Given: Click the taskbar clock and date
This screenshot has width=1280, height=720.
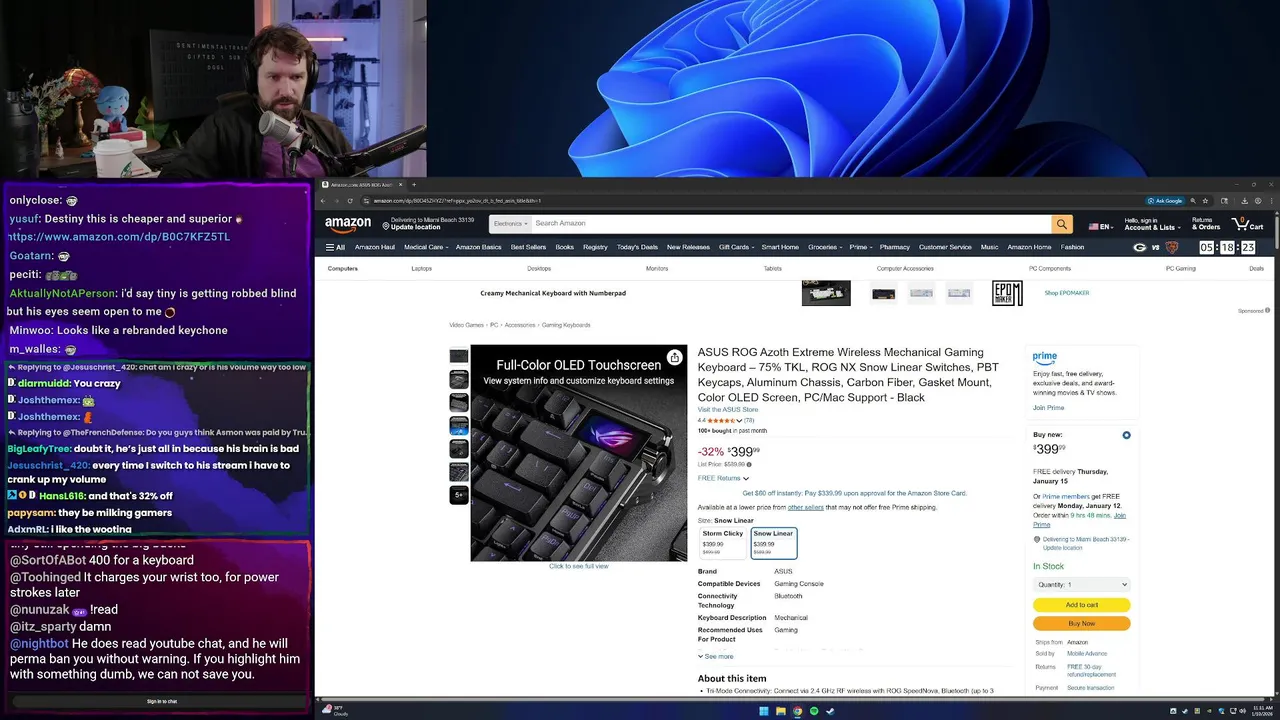Looking at the screenshot, I should click(x=1261, y=711).
